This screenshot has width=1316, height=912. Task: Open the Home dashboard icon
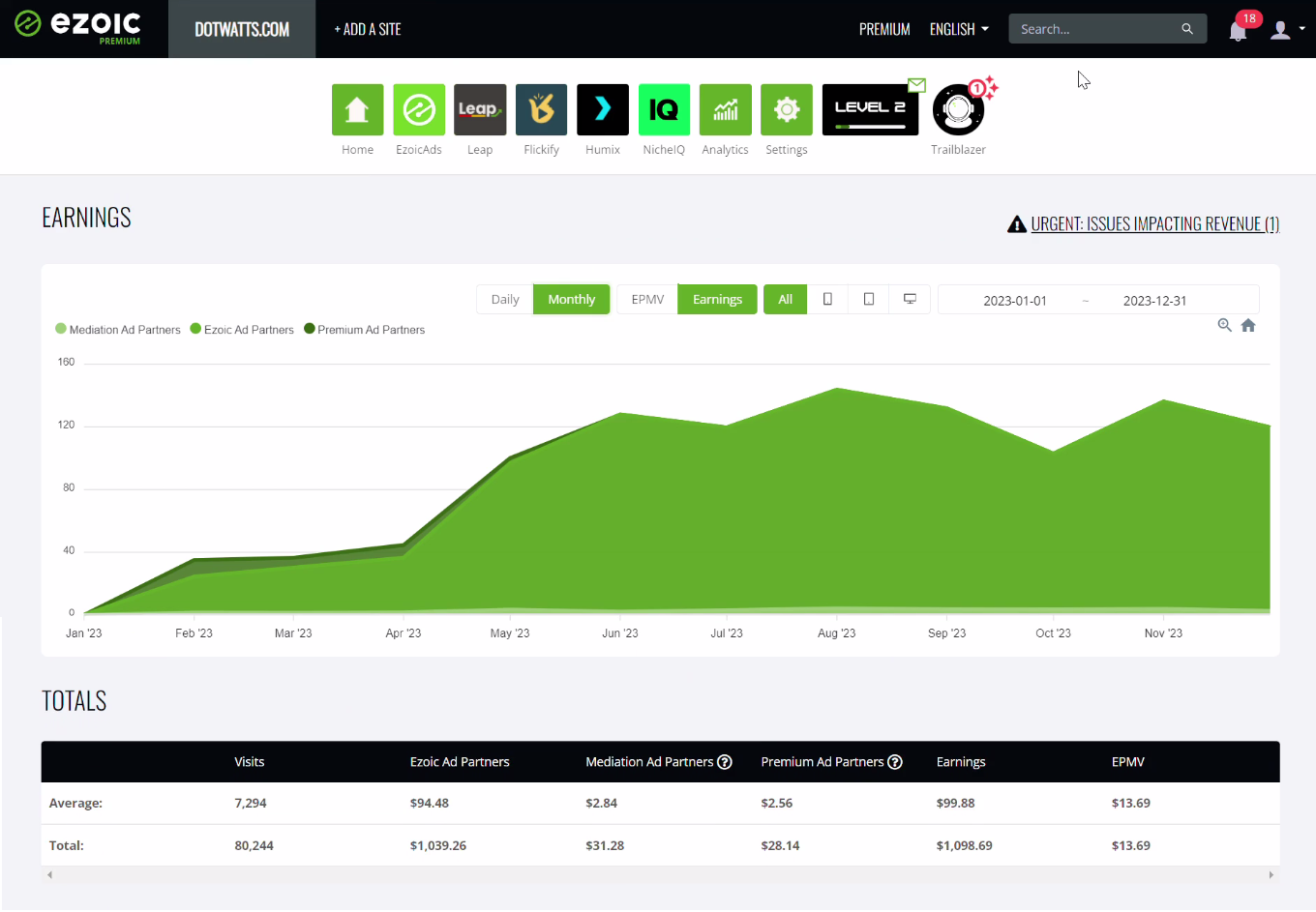pyautogui.click(x=357, y=109)
